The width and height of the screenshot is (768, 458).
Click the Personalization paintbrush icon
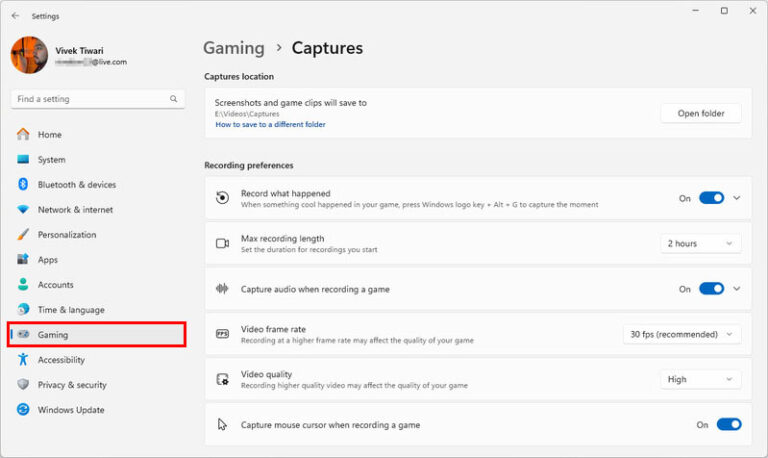pos(23,235)
